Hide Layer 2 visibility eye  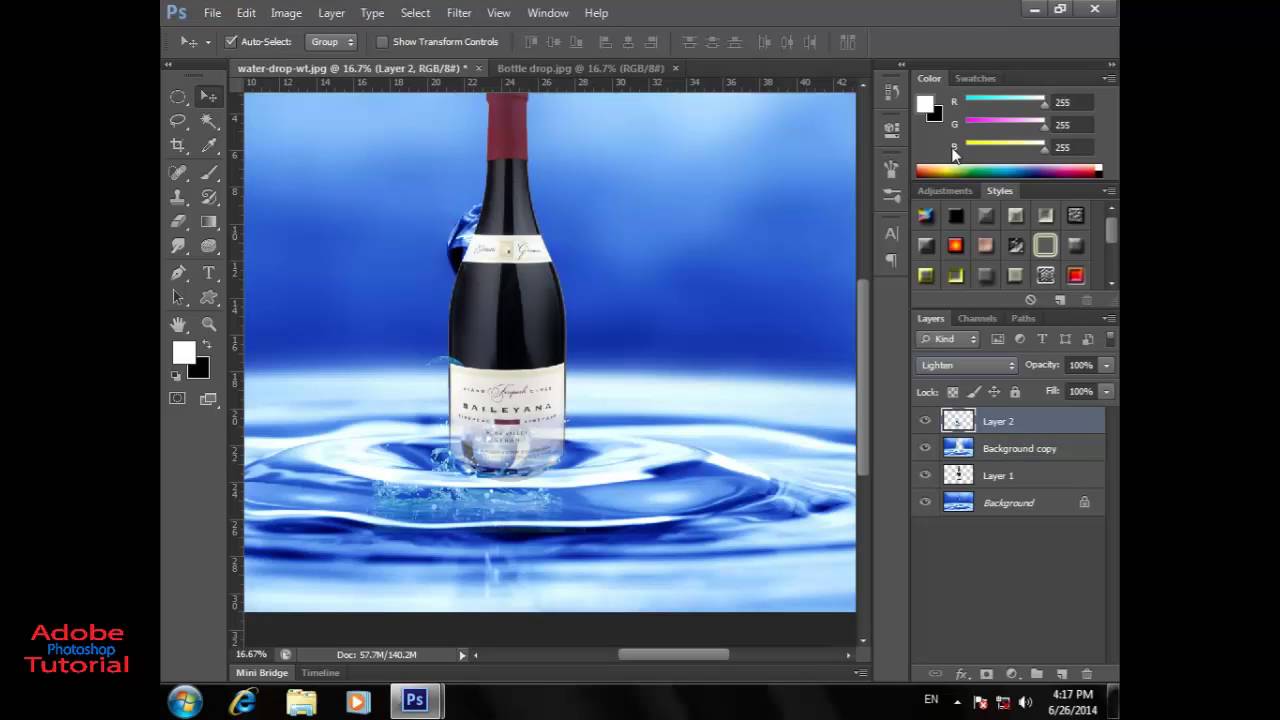925,421
